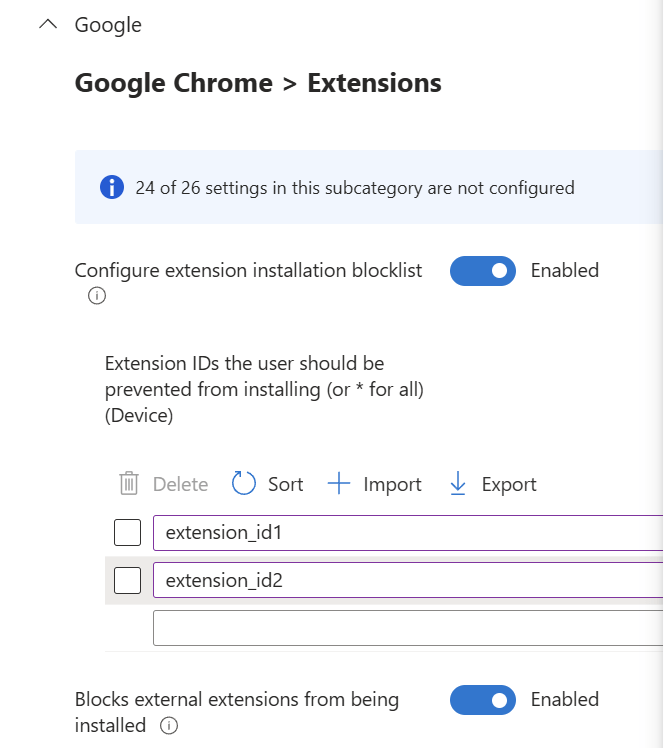Viewport: 664px width, 748px height.
Task: Disable the extension installation blocklist toggle
Action: click(483, 270)
